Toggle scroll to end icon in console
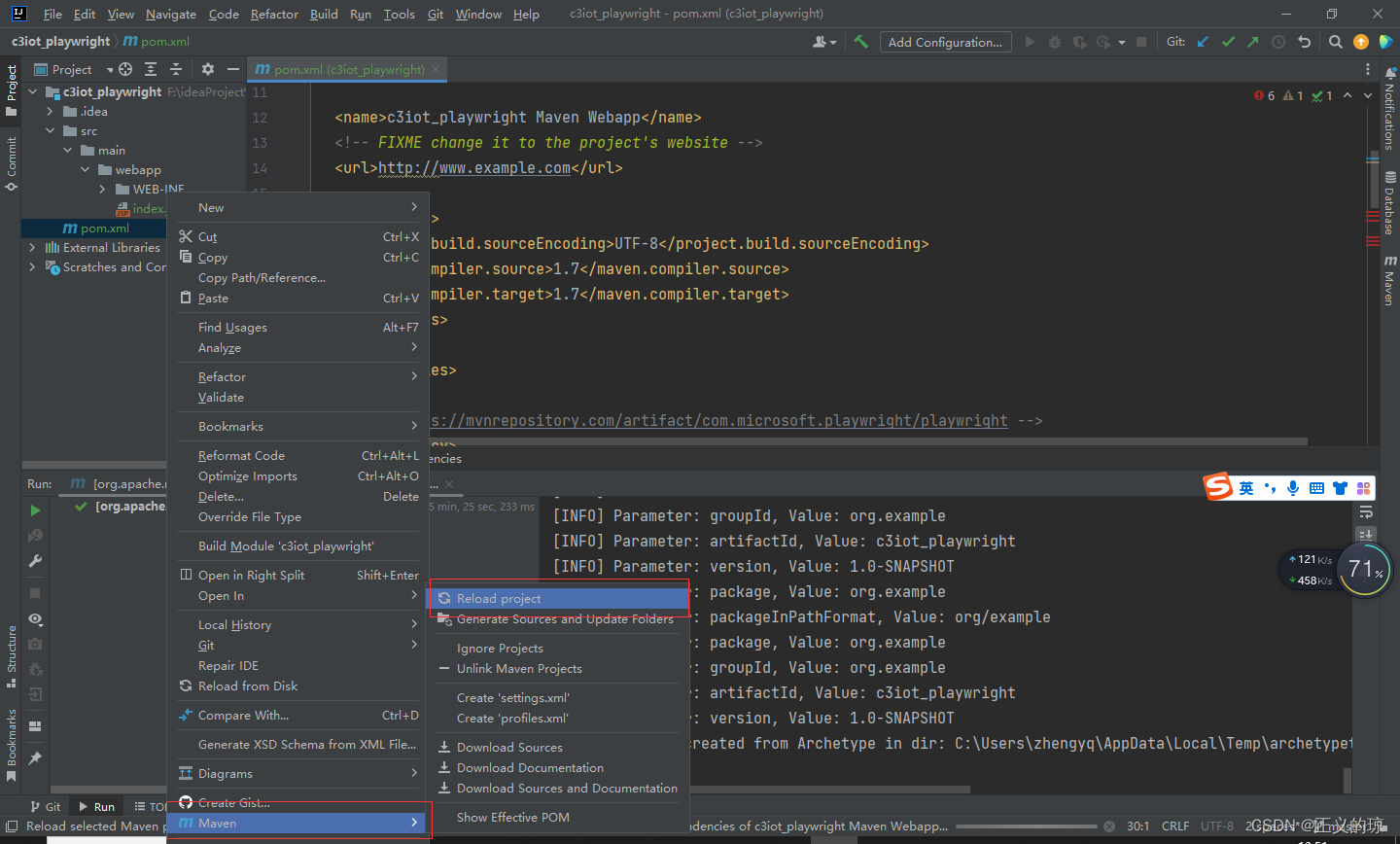The image size is (1400, 844). click(1366, 535)
